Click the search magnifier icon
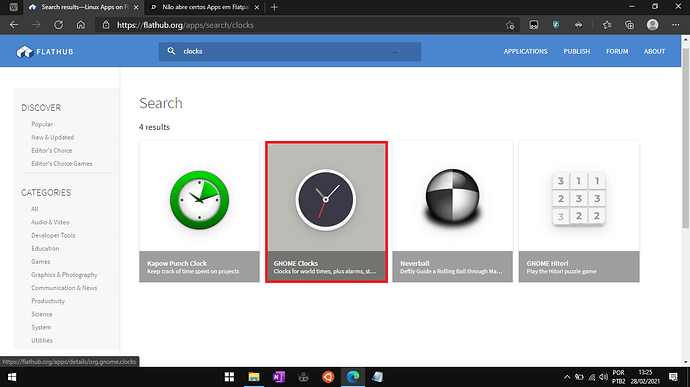Image resolution: width=690 pixels, height=387 pixels. coord(171,51)
